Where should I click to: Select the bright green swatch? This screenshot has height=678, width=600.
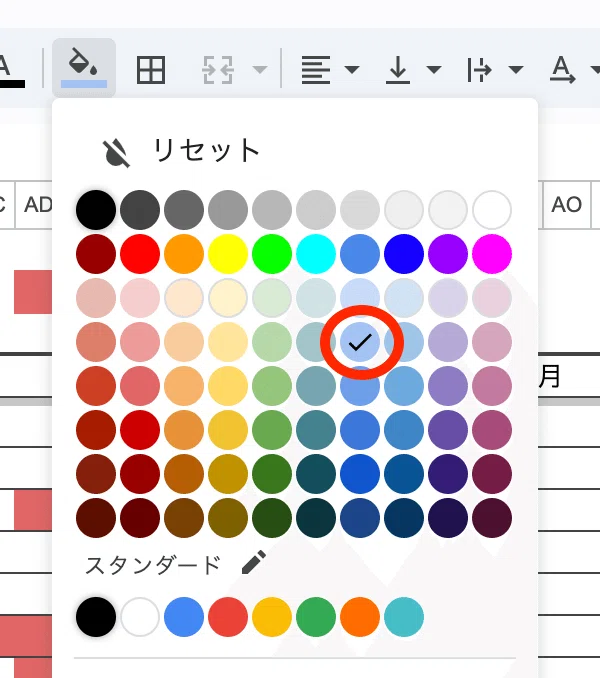(x=272, y=254)
